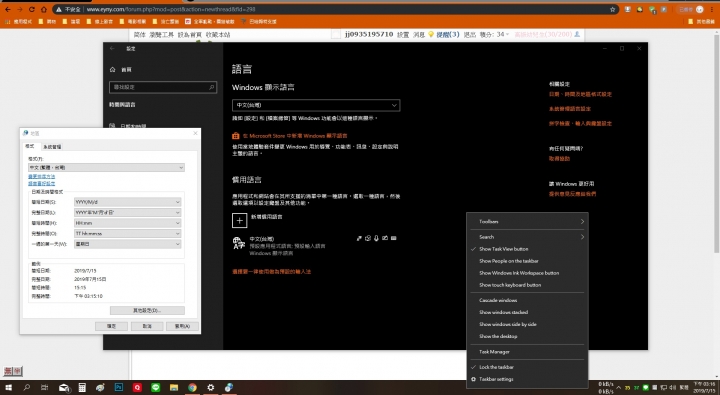Viewport: 720px width, 395px height.
Task: Open the red Q app on taskbar
Action: coord(137,388)
